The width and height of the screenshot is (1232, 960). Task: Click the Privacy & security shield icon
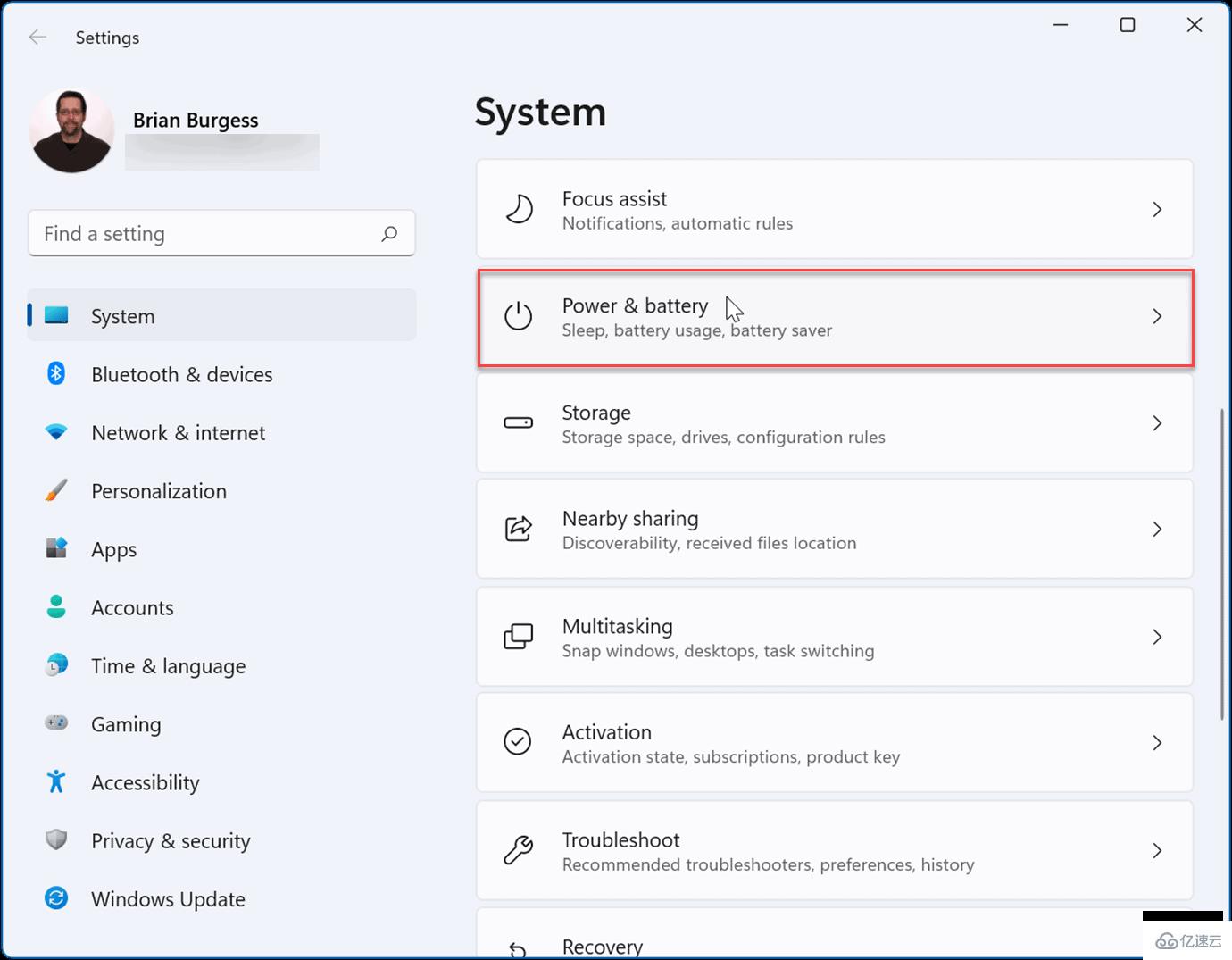(x=56, y=839)
